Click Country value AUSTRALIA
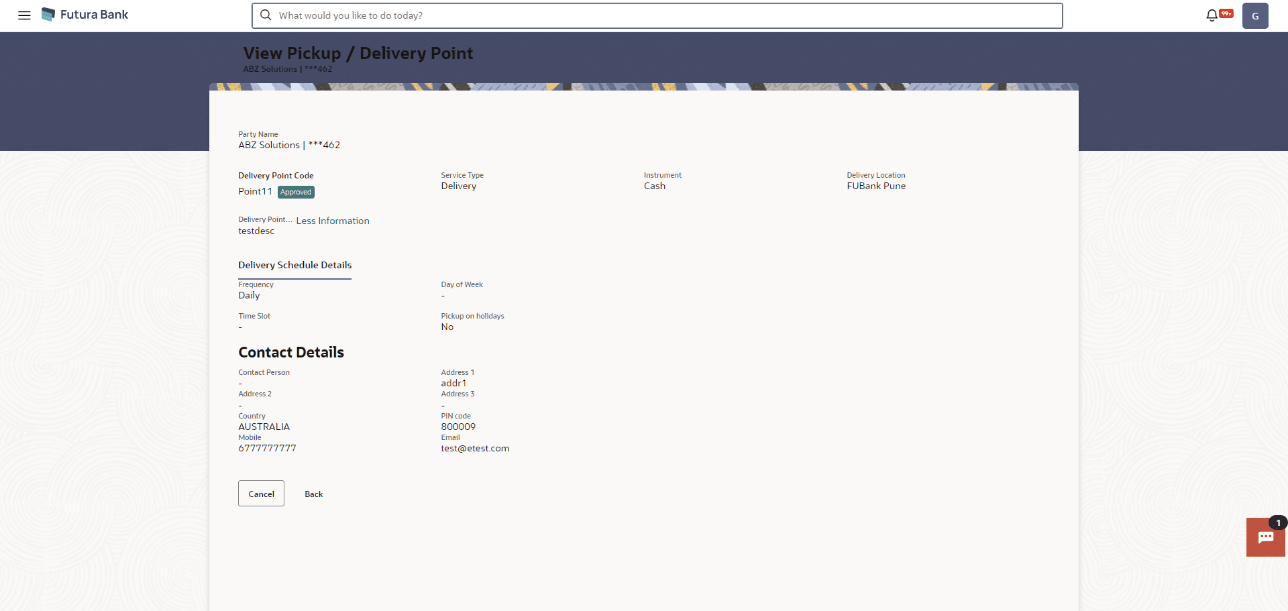This screenshot has width=1288, height=611. click(264, 427)
